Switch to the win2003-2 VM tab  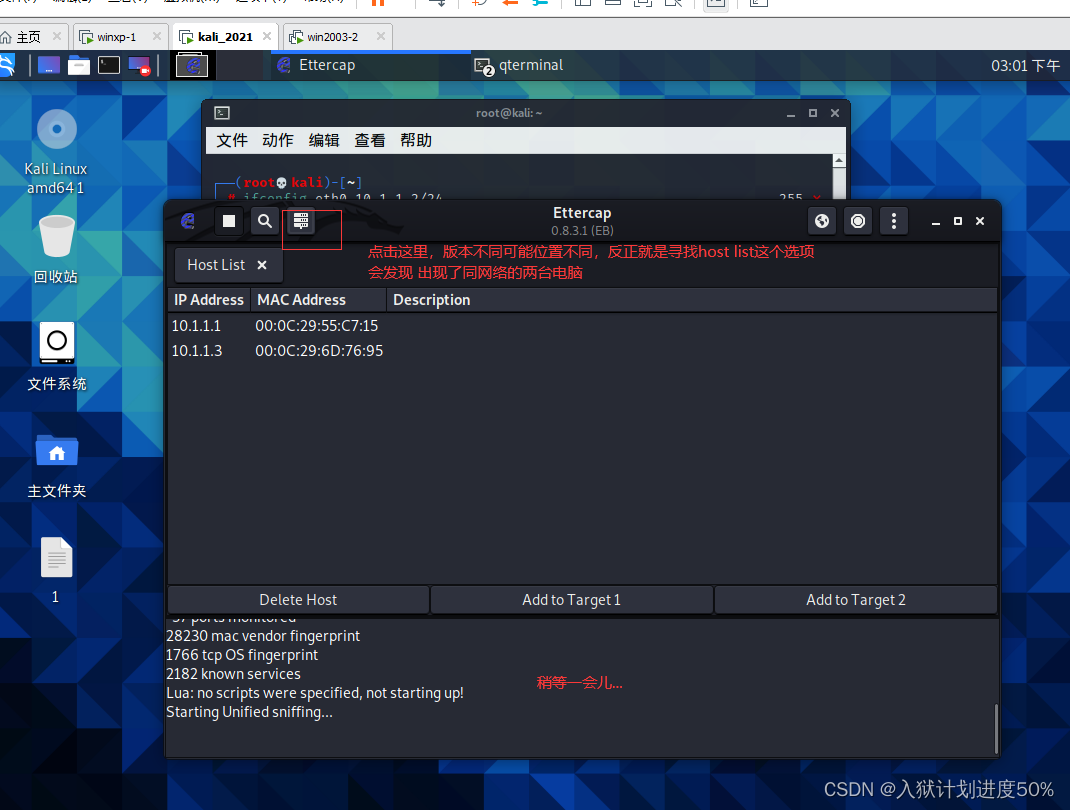click(x=332, y=37)
